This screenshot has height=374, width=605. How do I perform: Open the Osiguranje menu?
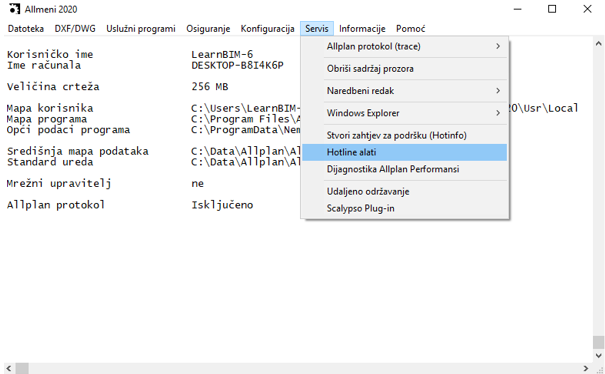[x=208, y=29]
